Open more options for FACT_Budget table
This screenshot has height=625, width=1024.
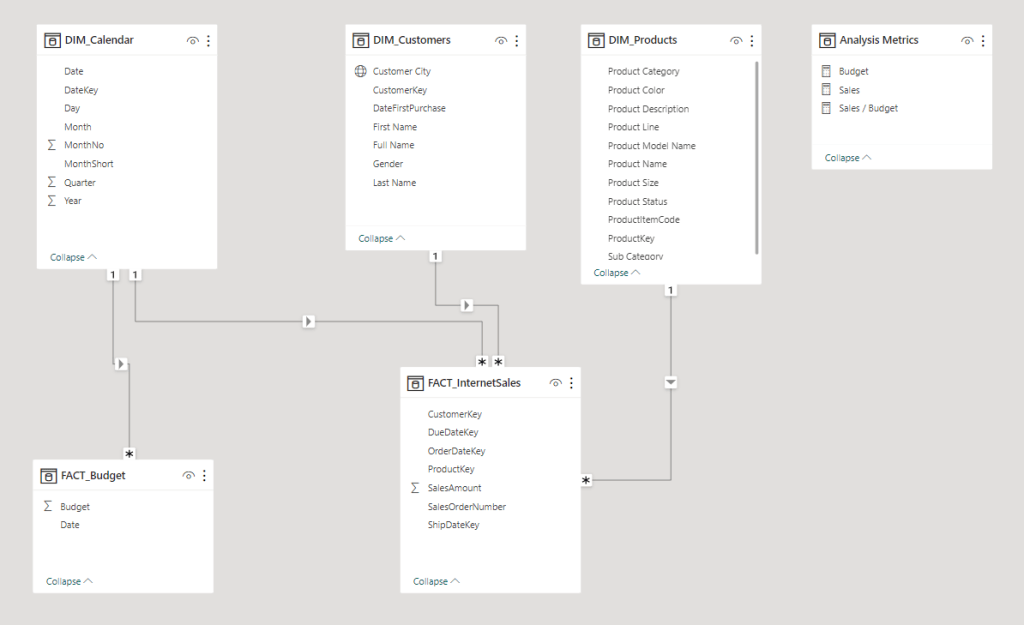point(204,476)
